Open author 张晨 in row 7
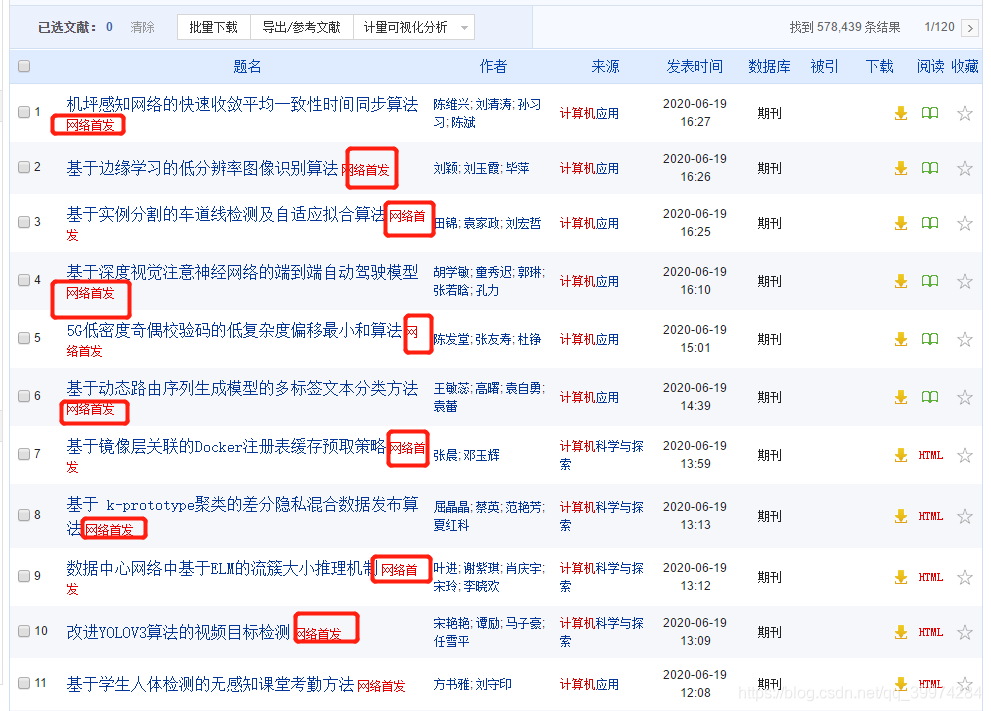991x711 pixels. click(446, 455)
